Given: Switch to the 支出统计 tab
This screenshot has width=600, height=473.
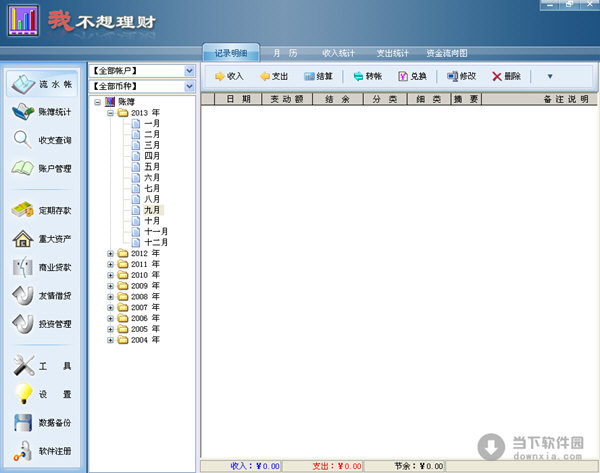Looking at the screenshot, I should (392, 53).
